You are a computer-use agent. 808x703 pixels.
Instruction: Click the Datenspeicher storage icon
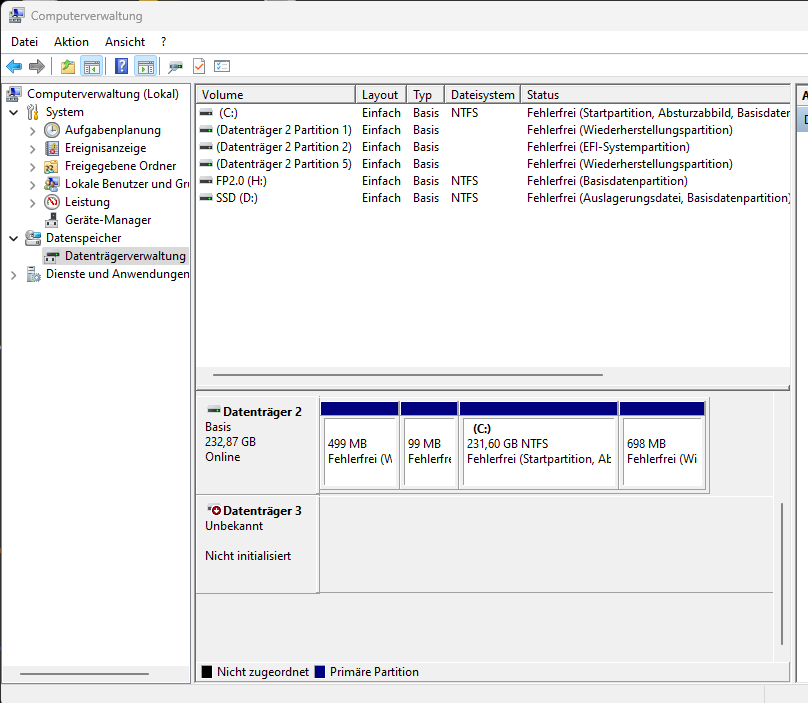[33, 238]
